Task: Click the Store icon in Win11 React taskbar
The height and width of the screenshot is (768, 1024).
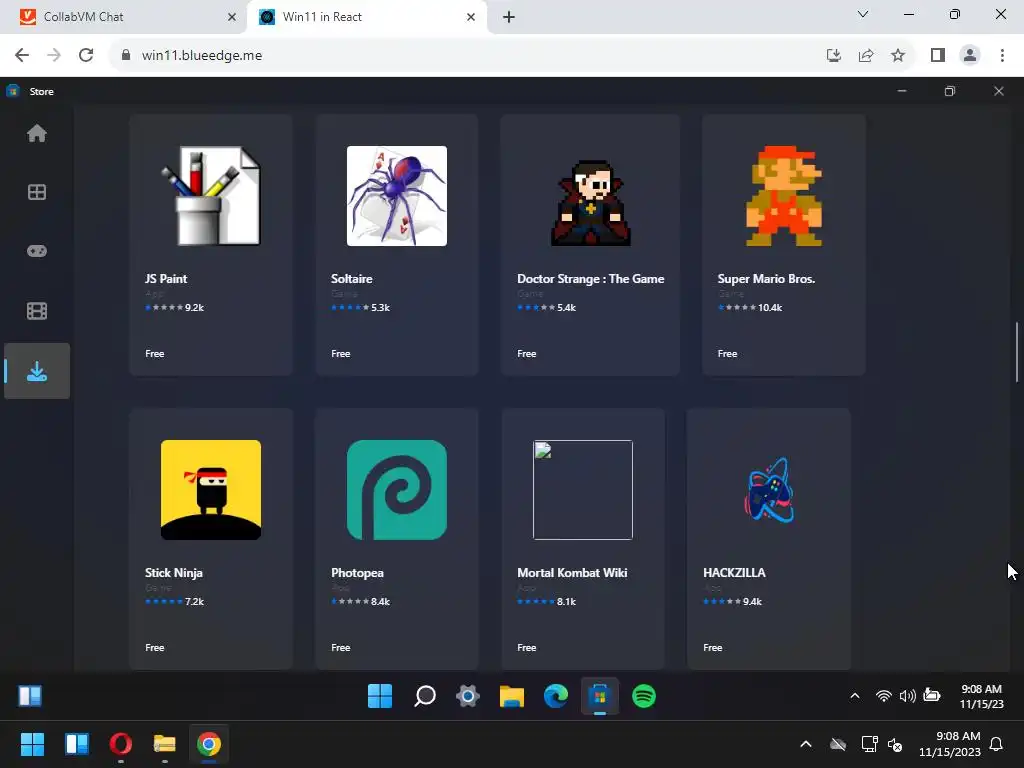Action: pyautogui.click(x=600, y=696)
